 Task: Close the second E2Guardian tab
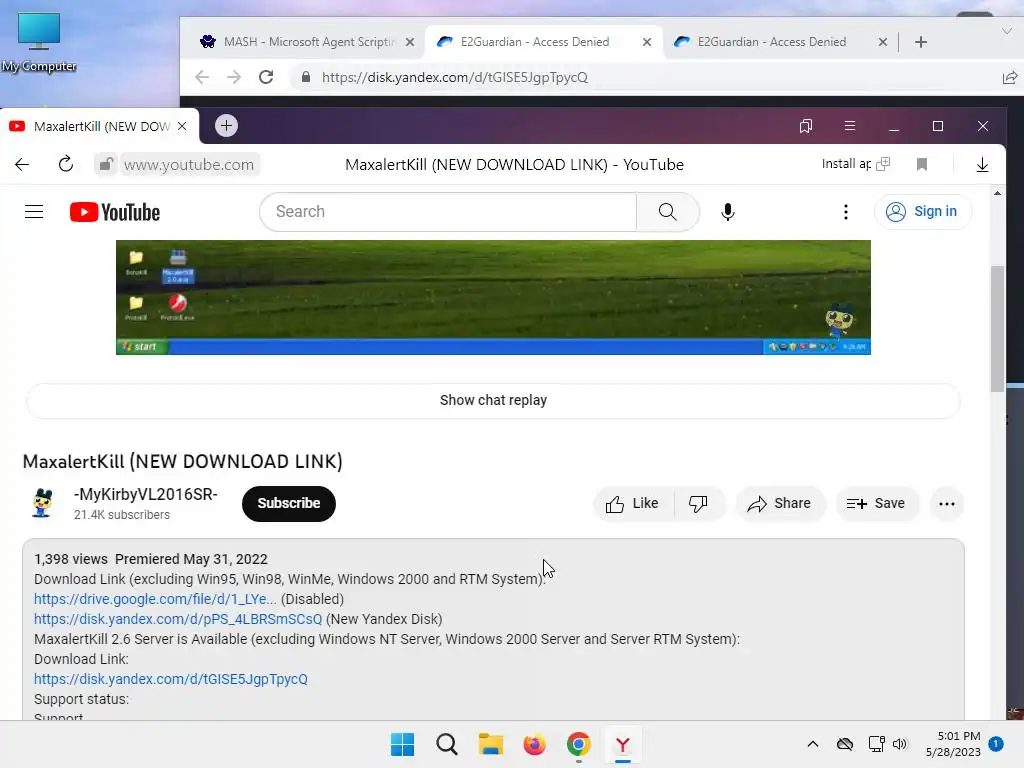(882, 42)
